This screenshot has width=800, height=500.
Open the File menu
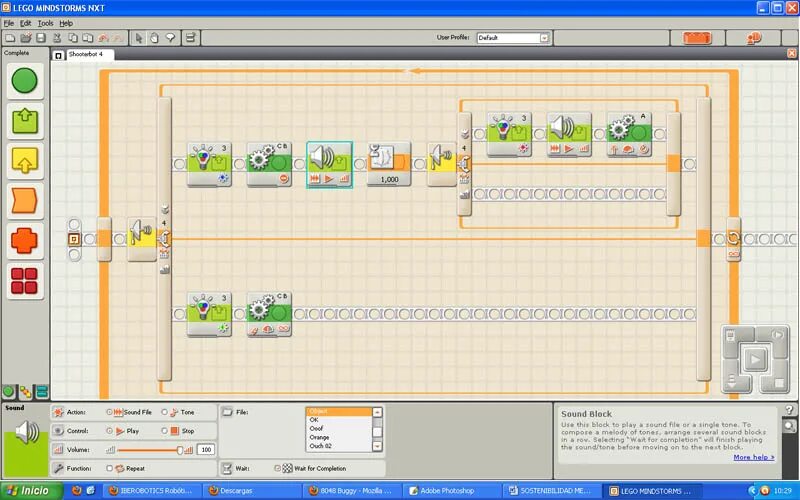click(x=9, y=23)
